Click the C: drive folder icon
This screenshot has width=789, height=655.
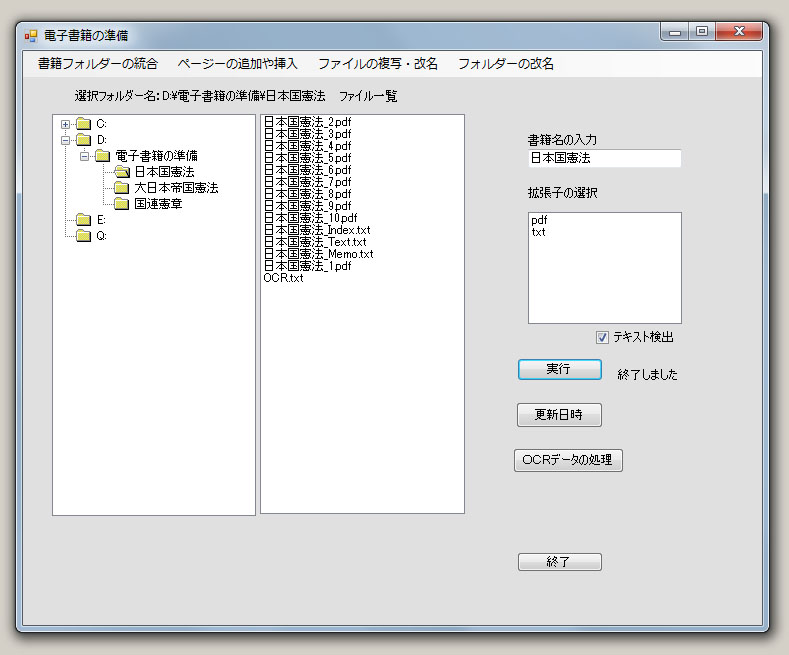83,124
